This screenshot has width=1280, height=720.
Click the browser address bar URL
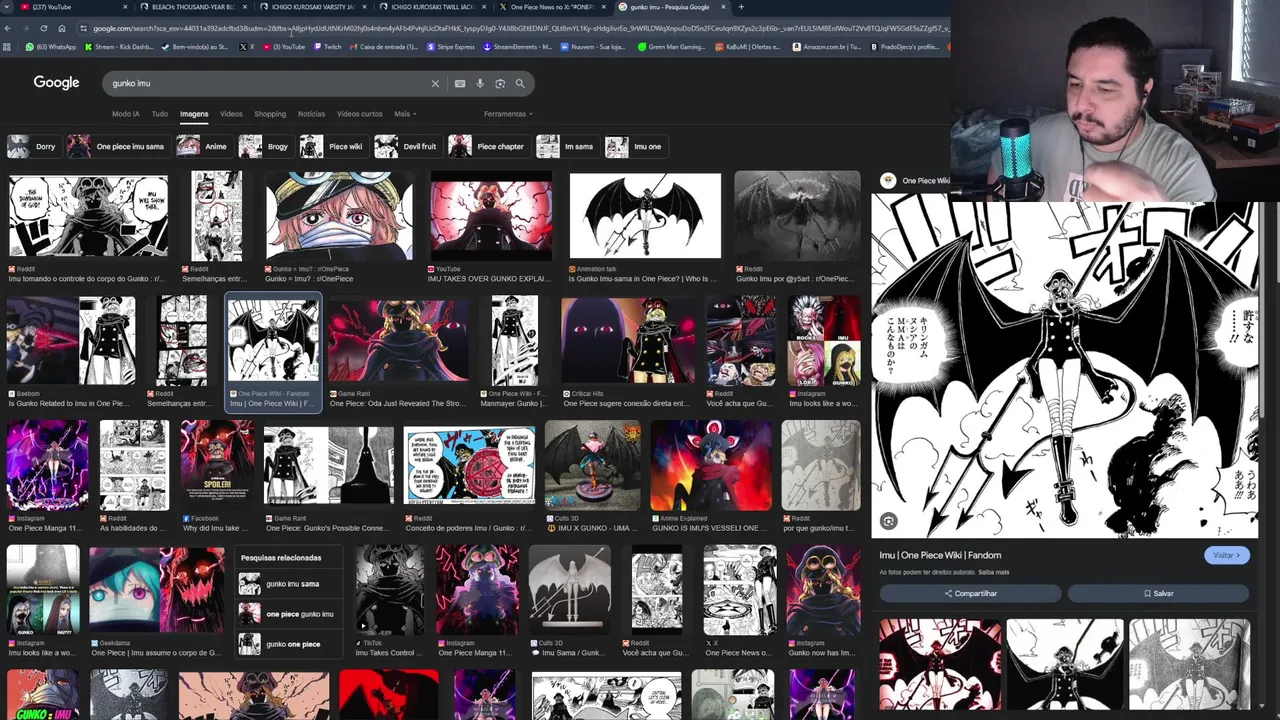[x=520, y=28]
